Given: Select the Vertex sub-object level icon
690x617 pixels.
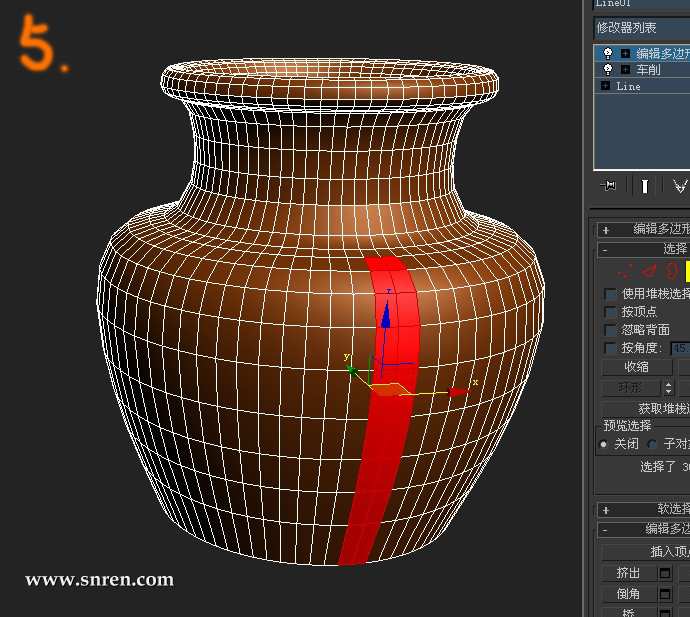Looking at the screenshot, I should click(x=625, y=272).
